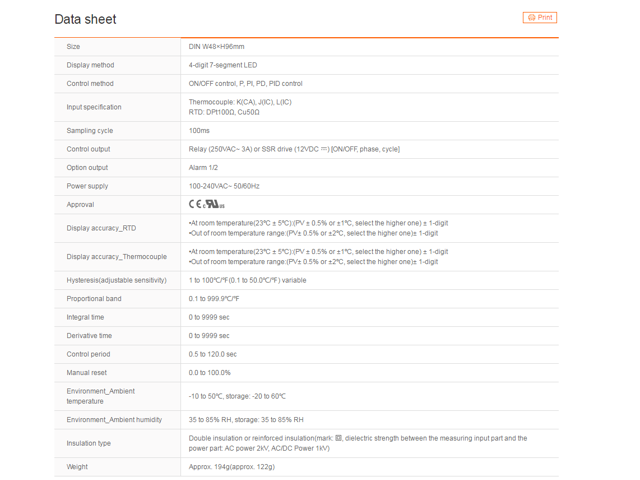Select the Size row label
The width and height of the screenshot is (640, 480).
coord(73,47)
